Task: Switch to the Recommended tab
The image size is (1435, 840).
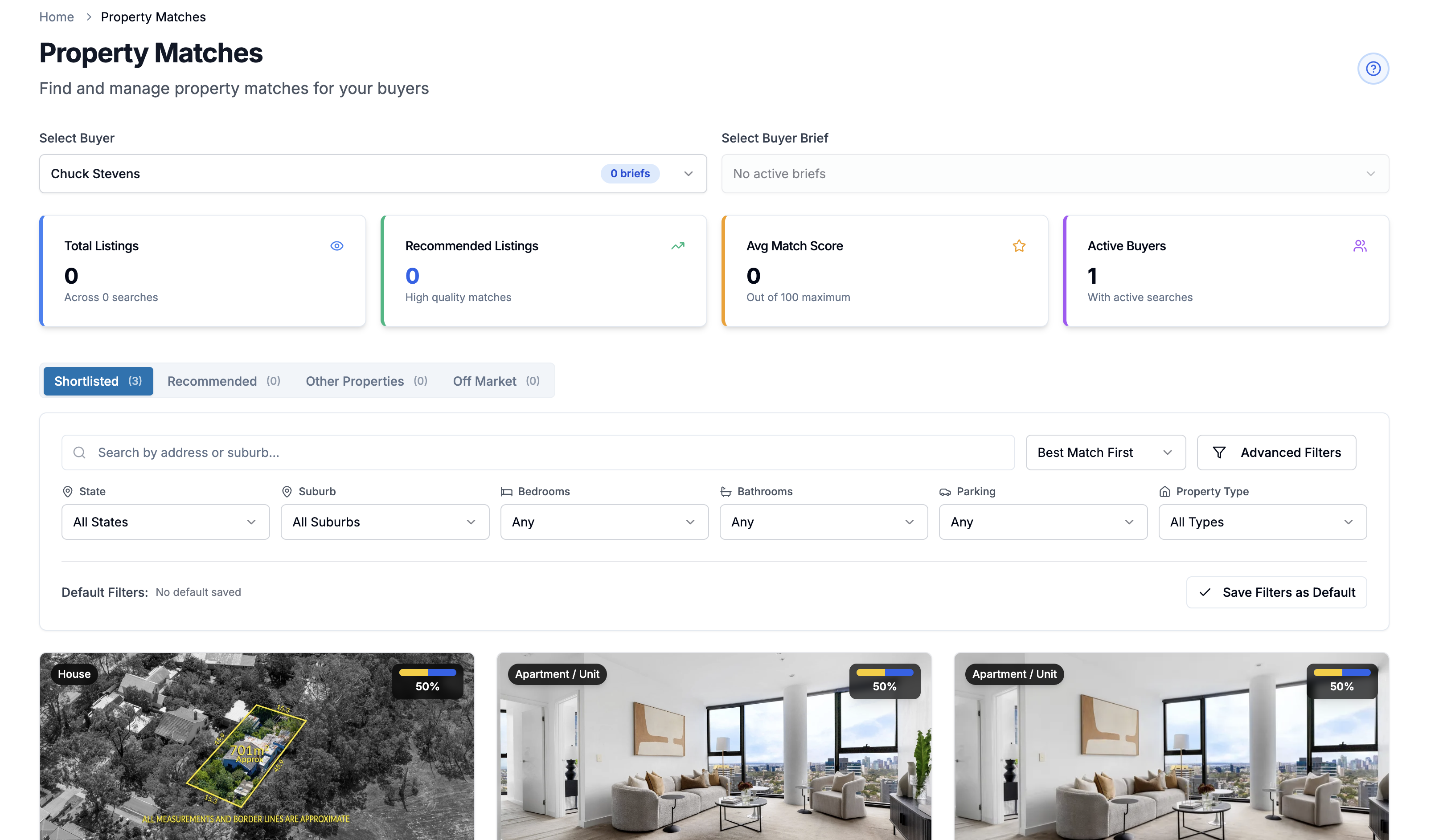Action: [224, 381]
